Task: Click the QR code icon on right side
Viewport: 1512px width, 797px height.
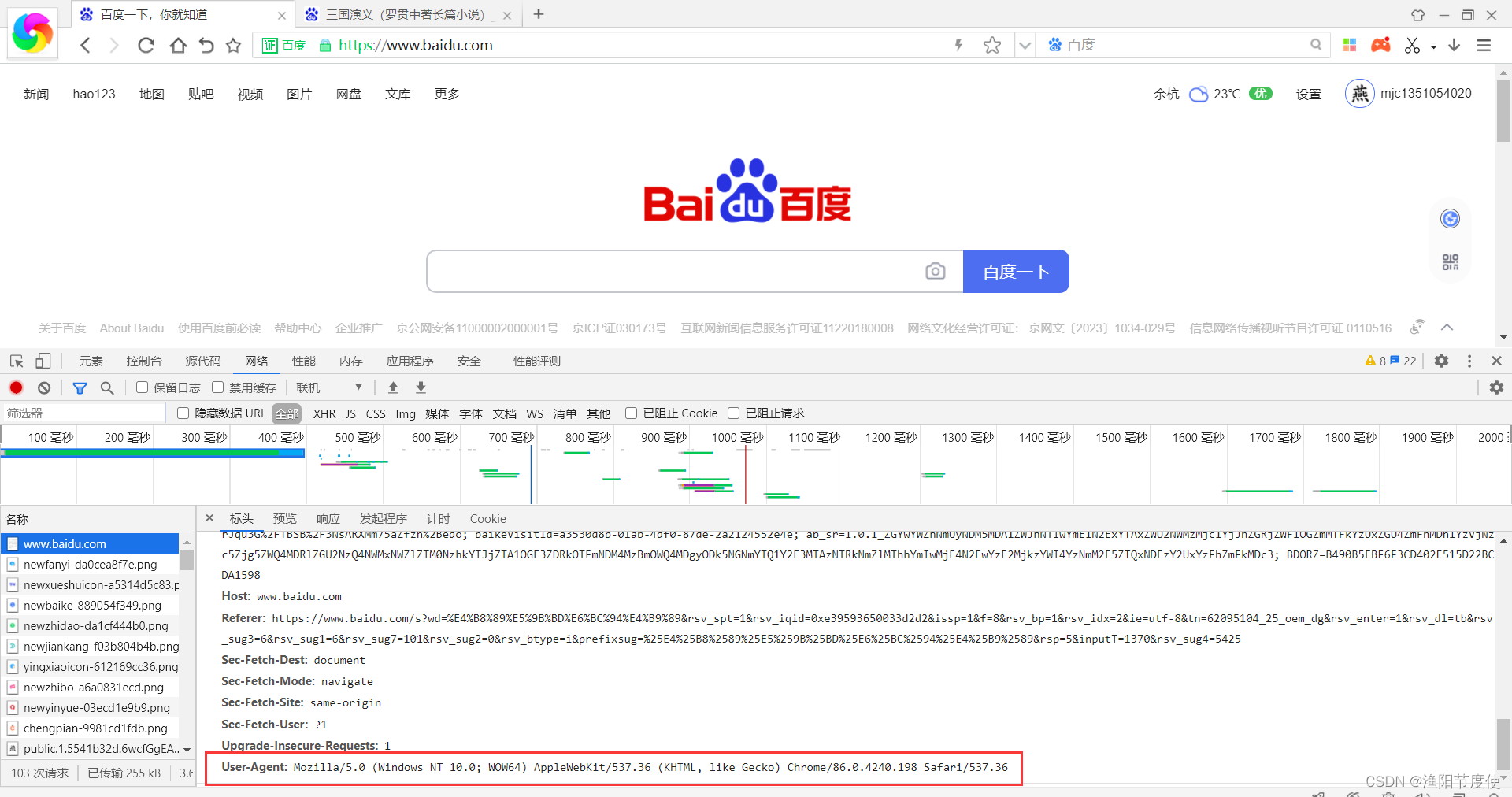Action: 1451,262
